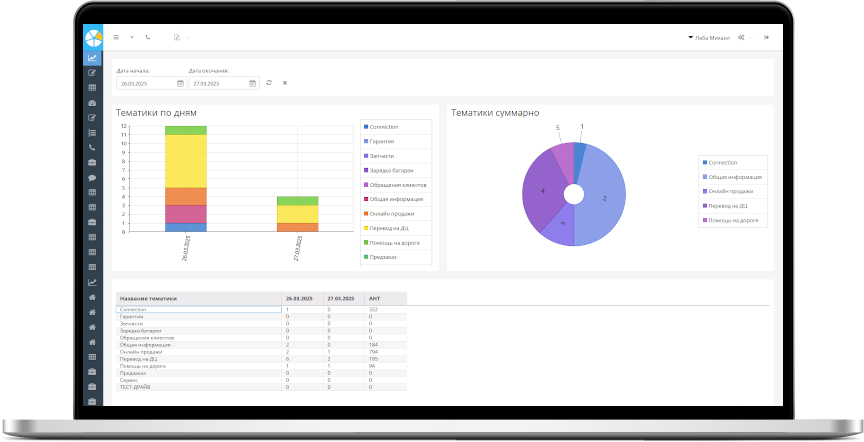Click the app logo in top-left corner
The width and height of the screenshot is (864, 442).
[x=92, y=37]
